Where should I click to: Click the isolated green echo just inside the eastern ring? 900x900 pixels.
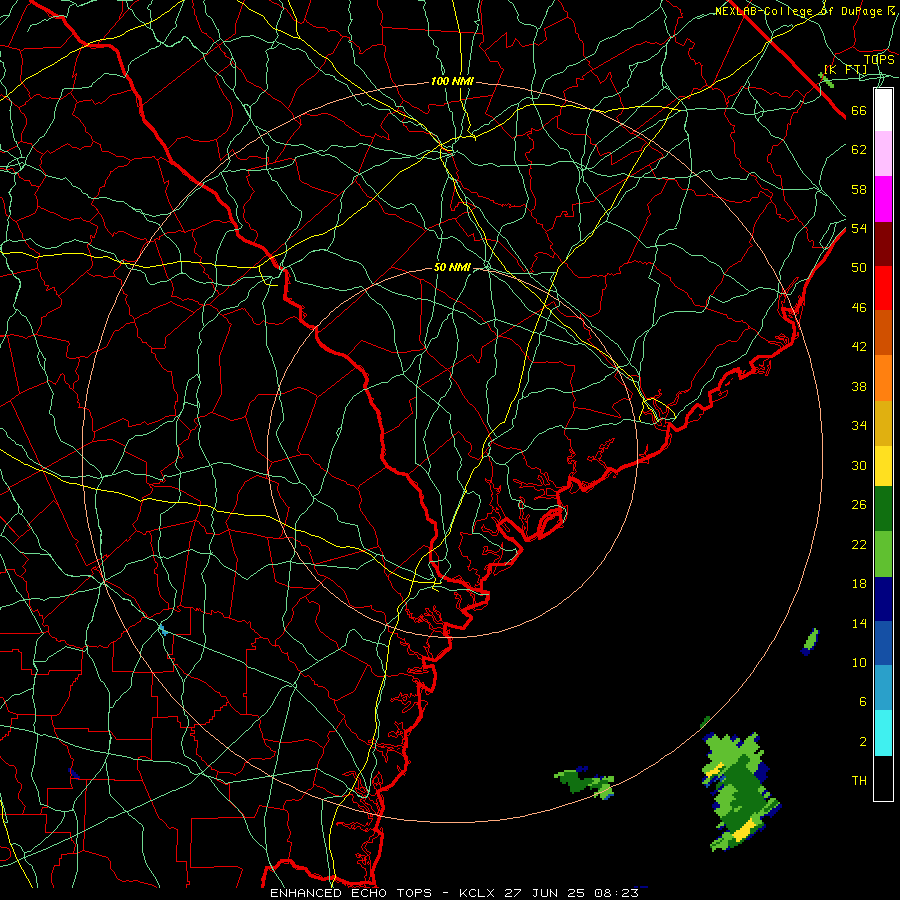[810, 641]
